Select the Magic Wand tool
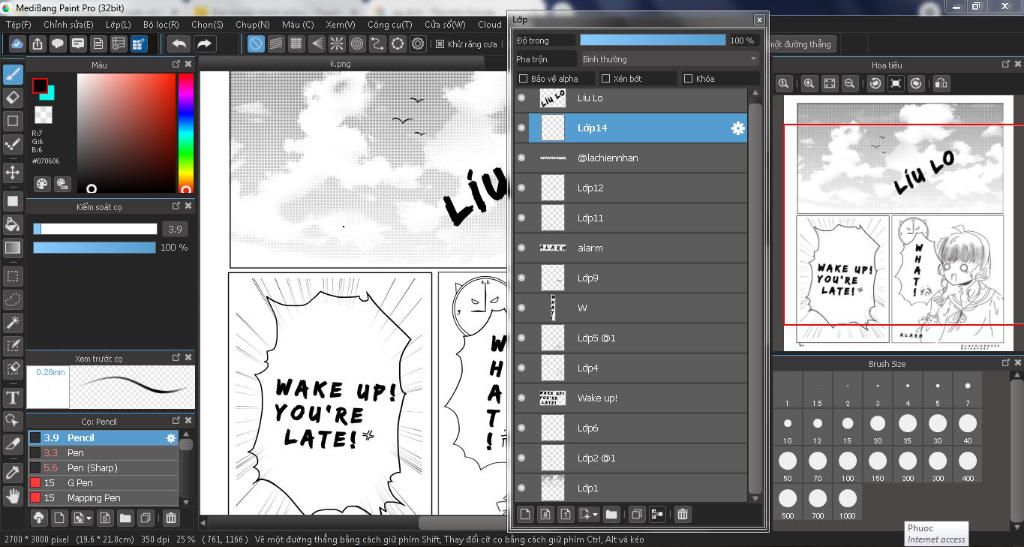 coord(12,322)
